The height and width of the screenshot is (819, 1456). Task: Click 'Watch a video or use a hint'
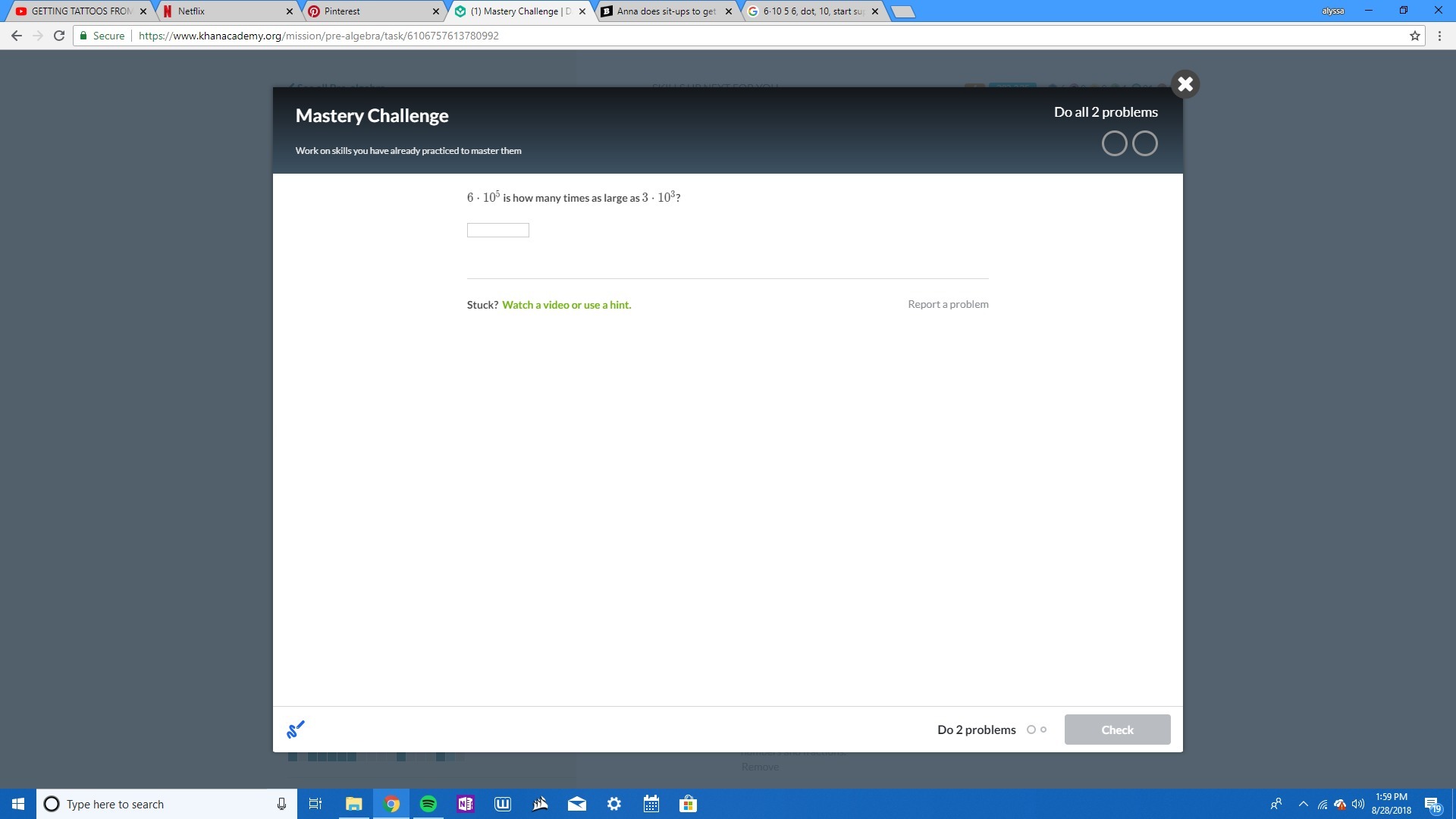point(566,305)
